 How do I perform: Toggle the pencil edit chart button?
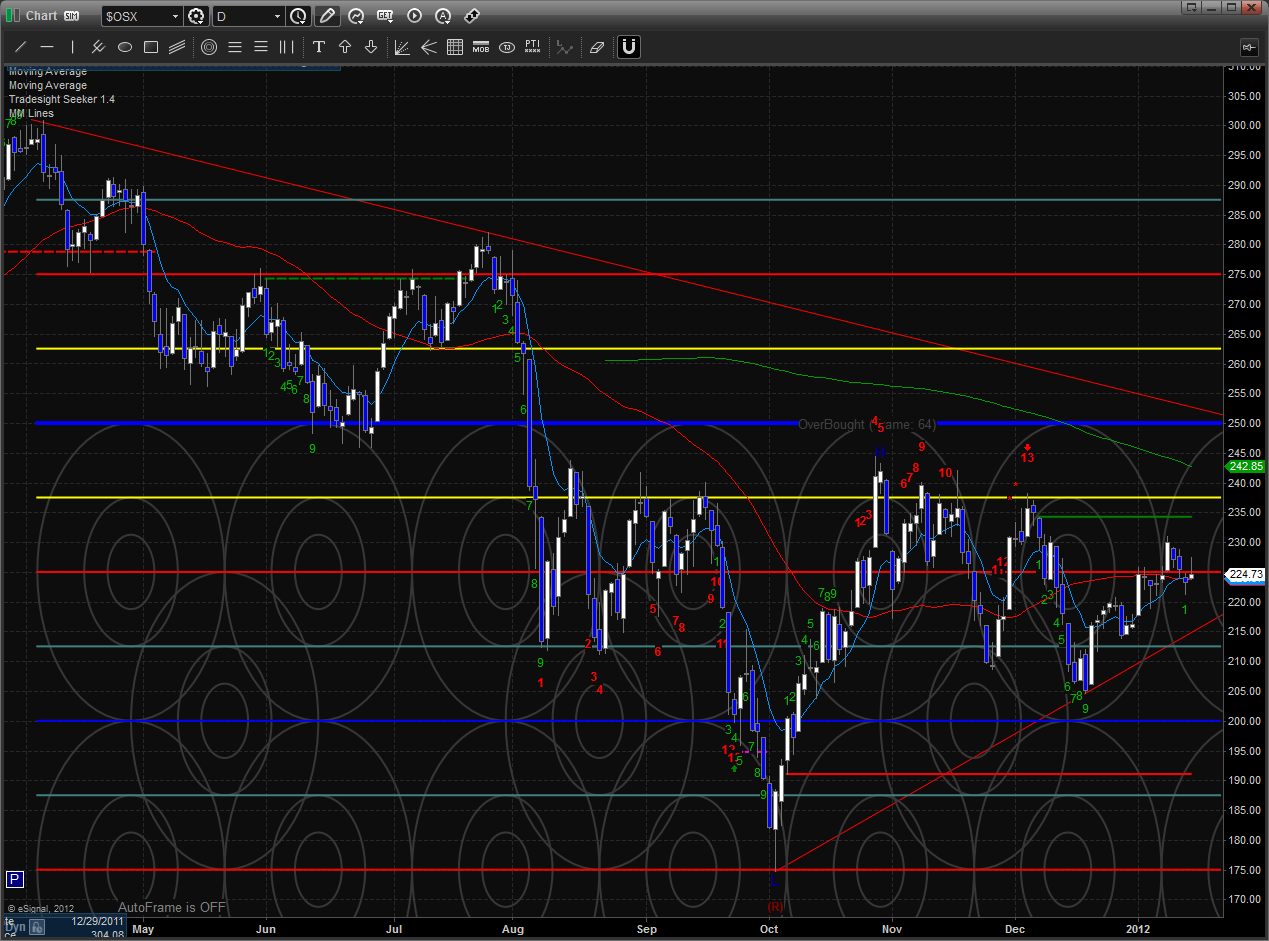coord(327,16)
